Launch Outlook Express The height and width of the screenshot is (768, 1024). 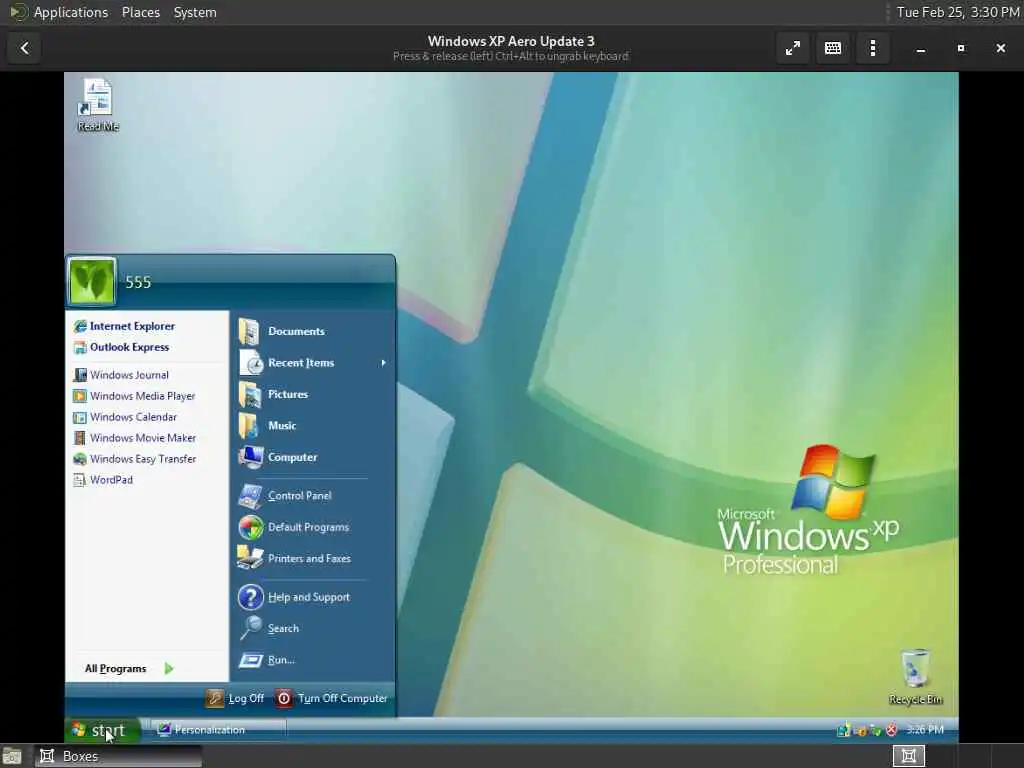coord(121,347)
